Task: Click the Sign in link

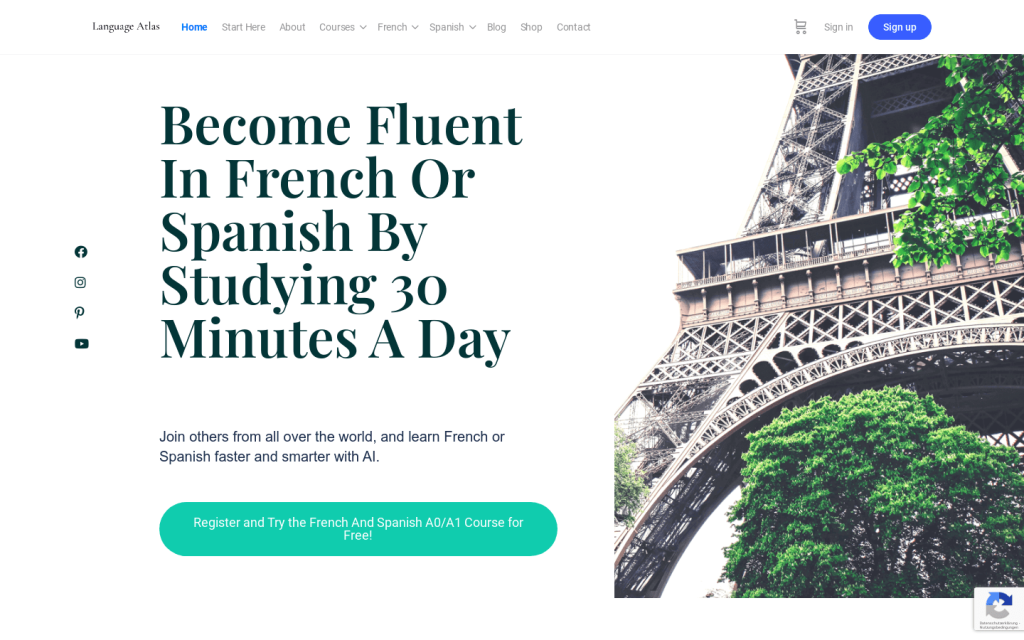Action: [838, 27]
